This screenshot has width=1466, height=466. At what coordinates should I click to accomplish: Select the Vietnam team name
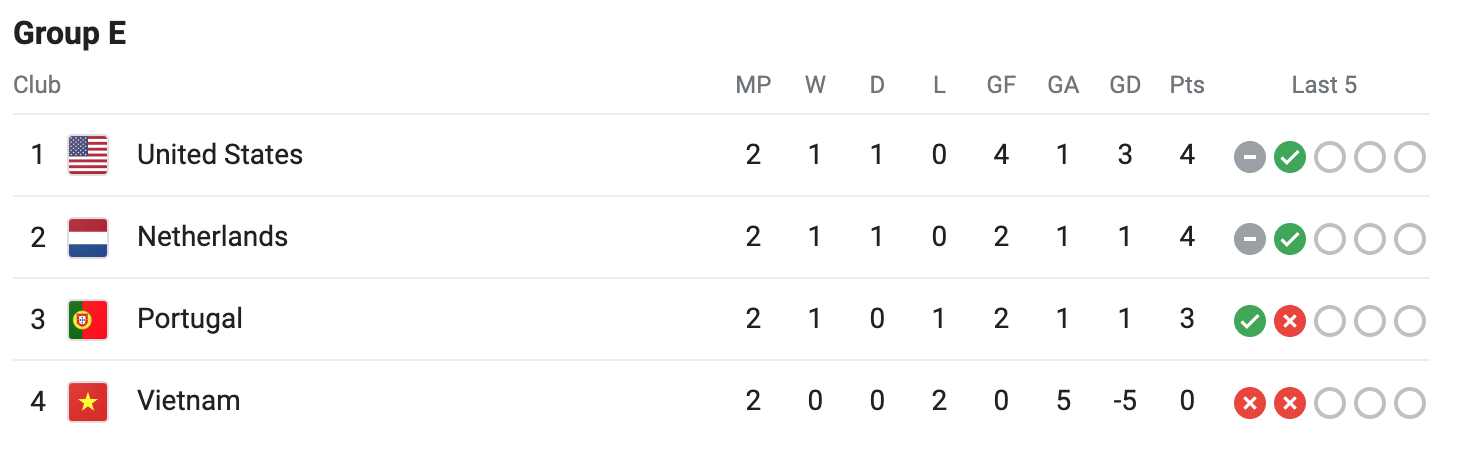point(188,401)
